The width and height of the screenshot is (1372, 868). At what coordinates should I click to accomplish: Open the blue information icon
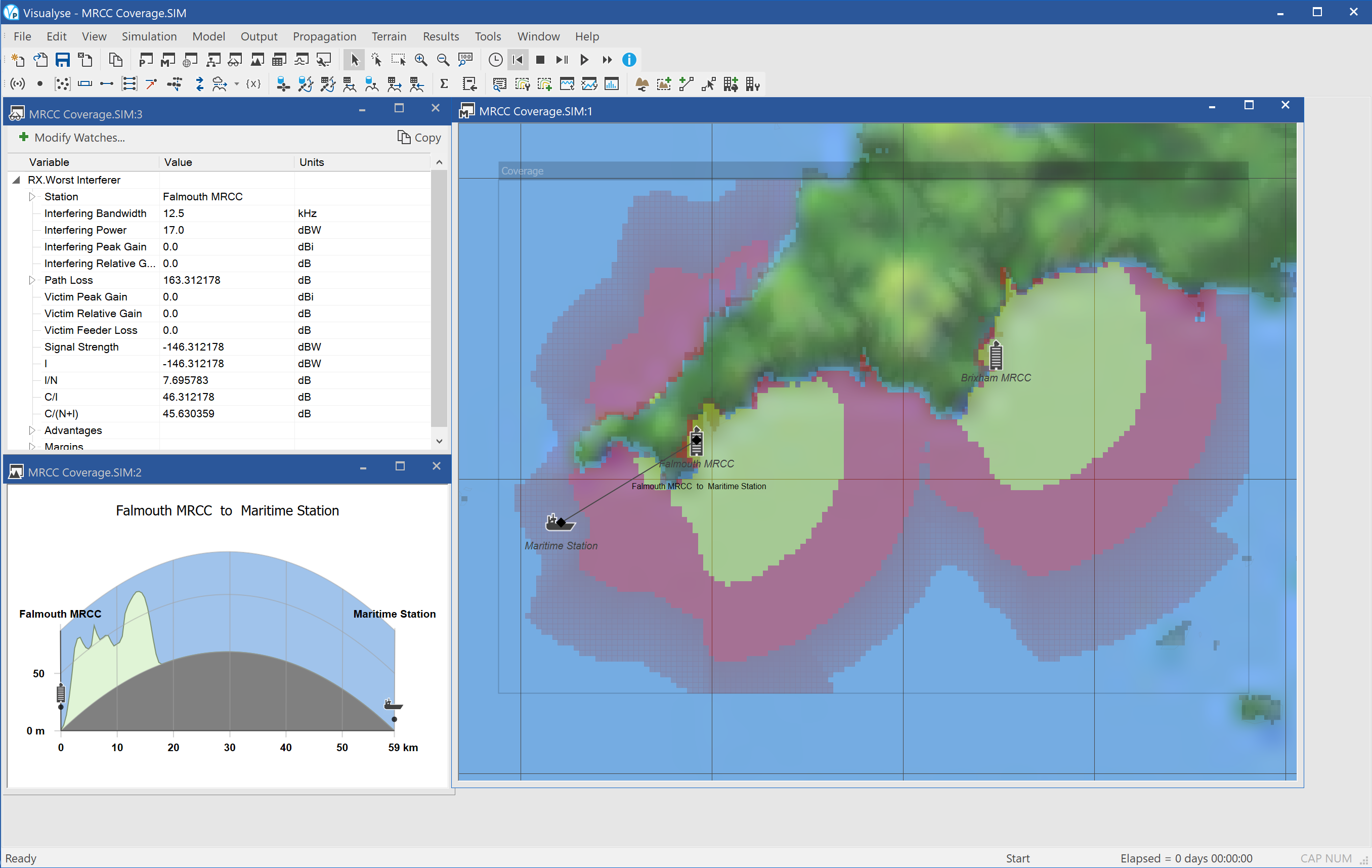coord(629,60)
